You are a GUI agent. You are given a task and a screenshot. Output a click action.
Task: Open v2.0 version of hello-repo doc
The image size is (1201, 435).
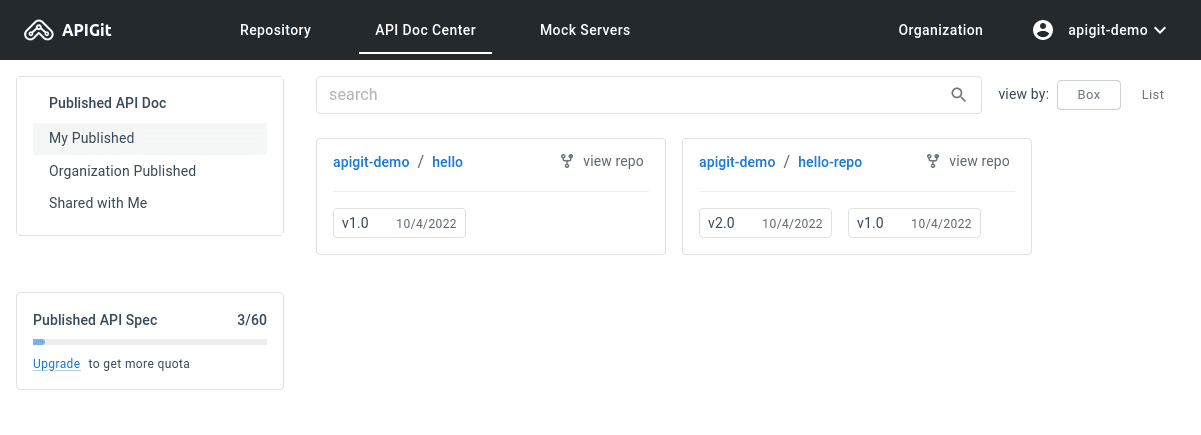point(765,223)
